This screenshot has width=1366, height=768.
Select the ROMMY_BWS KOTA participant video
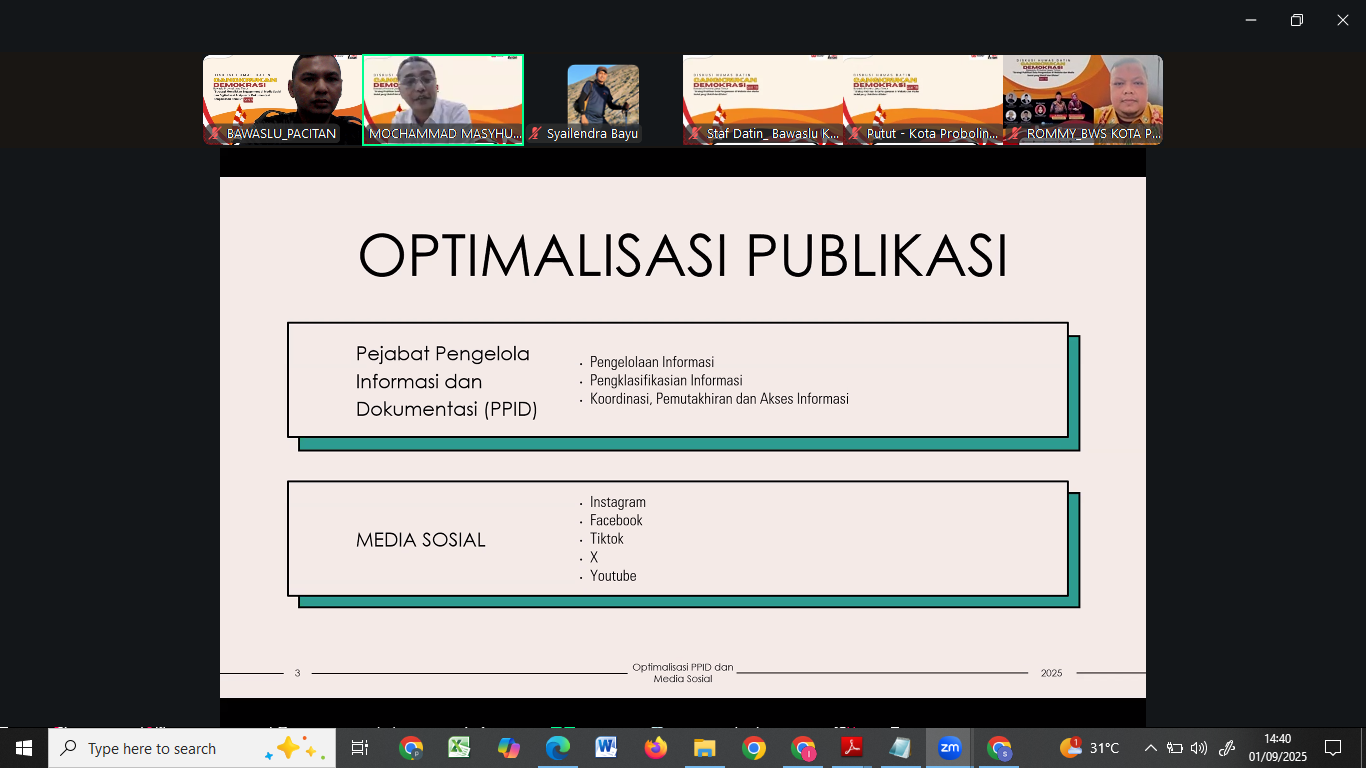(1083, 100)
